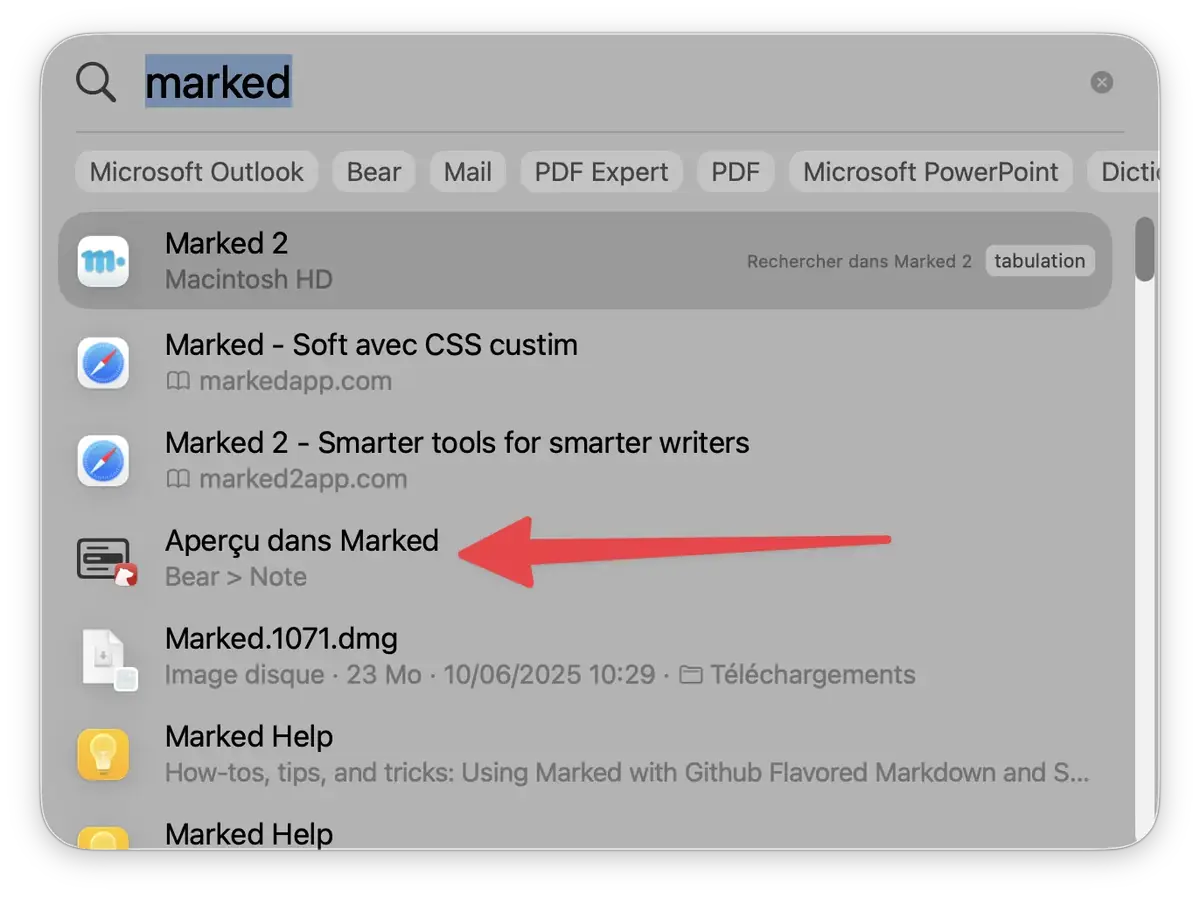This screenshot has width=1200, height=897.
Task: Switch filter to Bear
Action: click(x=373, y=171)
